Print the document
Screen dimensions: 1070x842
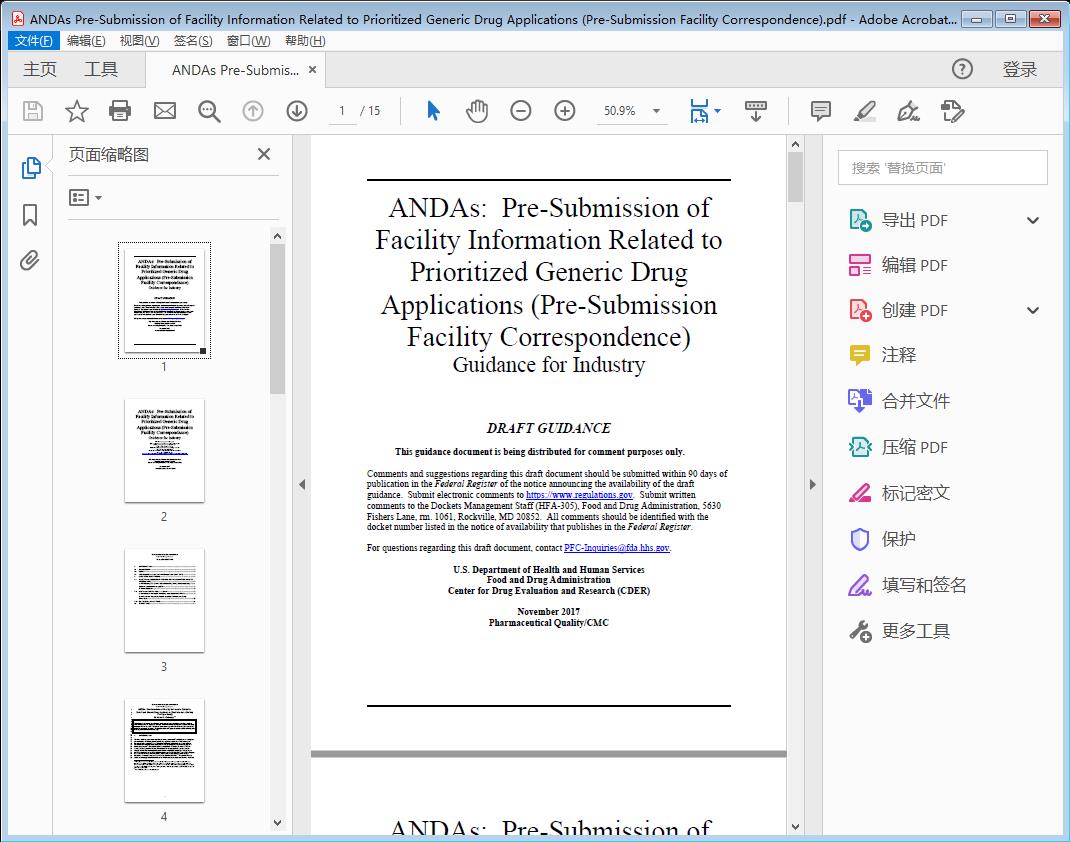pyautogui.click(x=120, y=111)
